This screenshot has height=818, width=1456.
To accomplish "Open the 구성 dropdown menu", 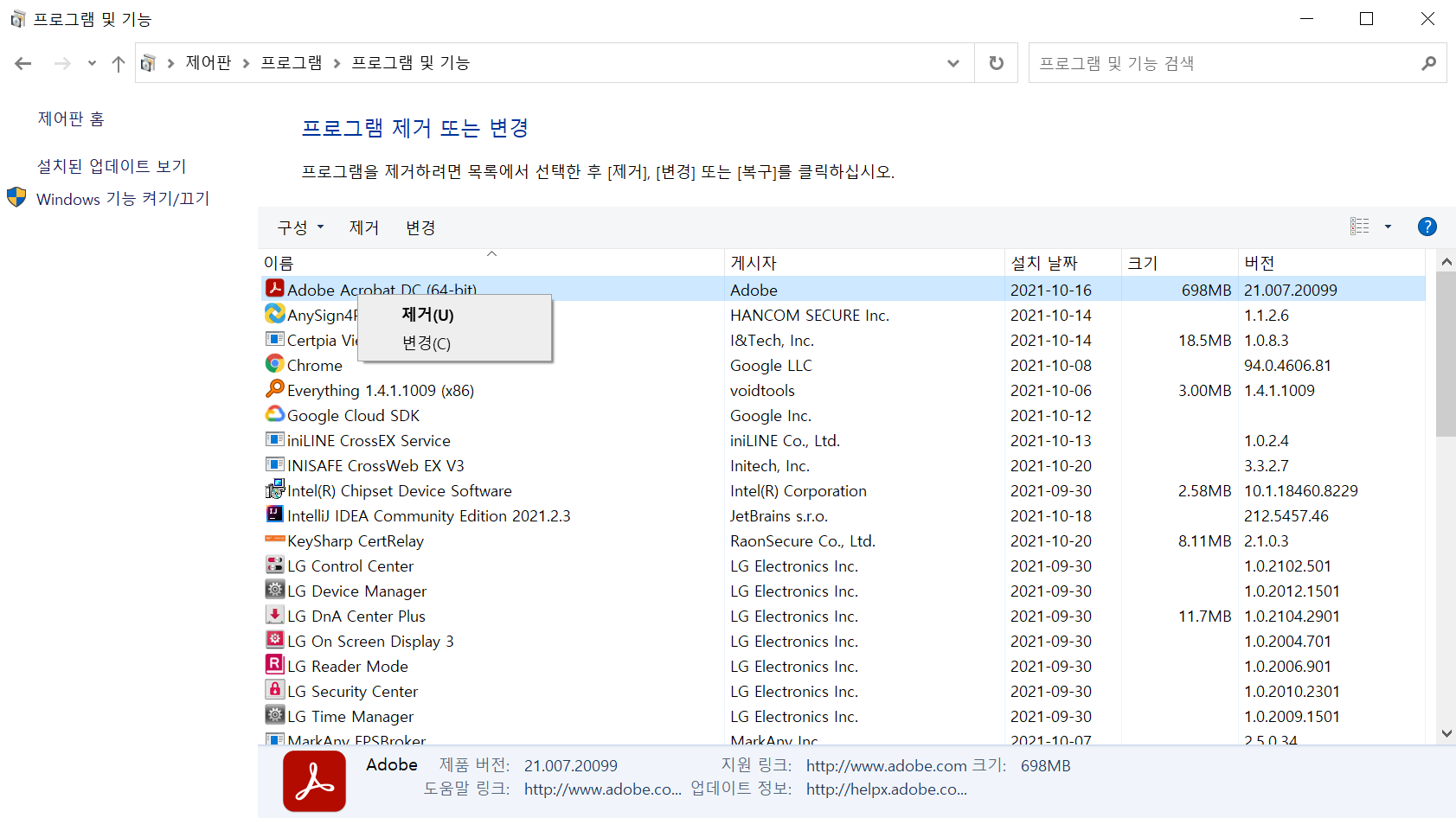I will coord(300,227).
